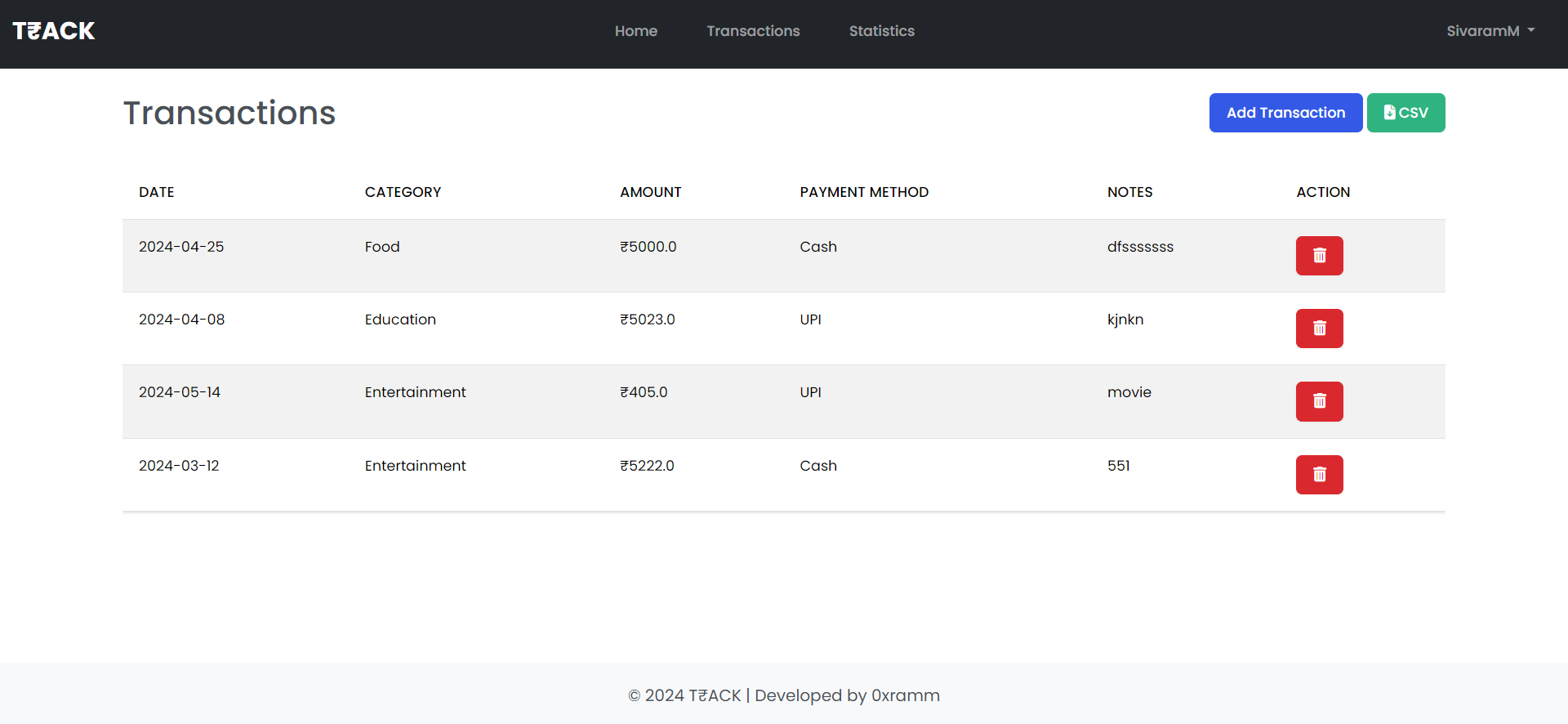The image size is (1568, 724).
Task: Open the Statistics nav item
Action: click(882, 31)
